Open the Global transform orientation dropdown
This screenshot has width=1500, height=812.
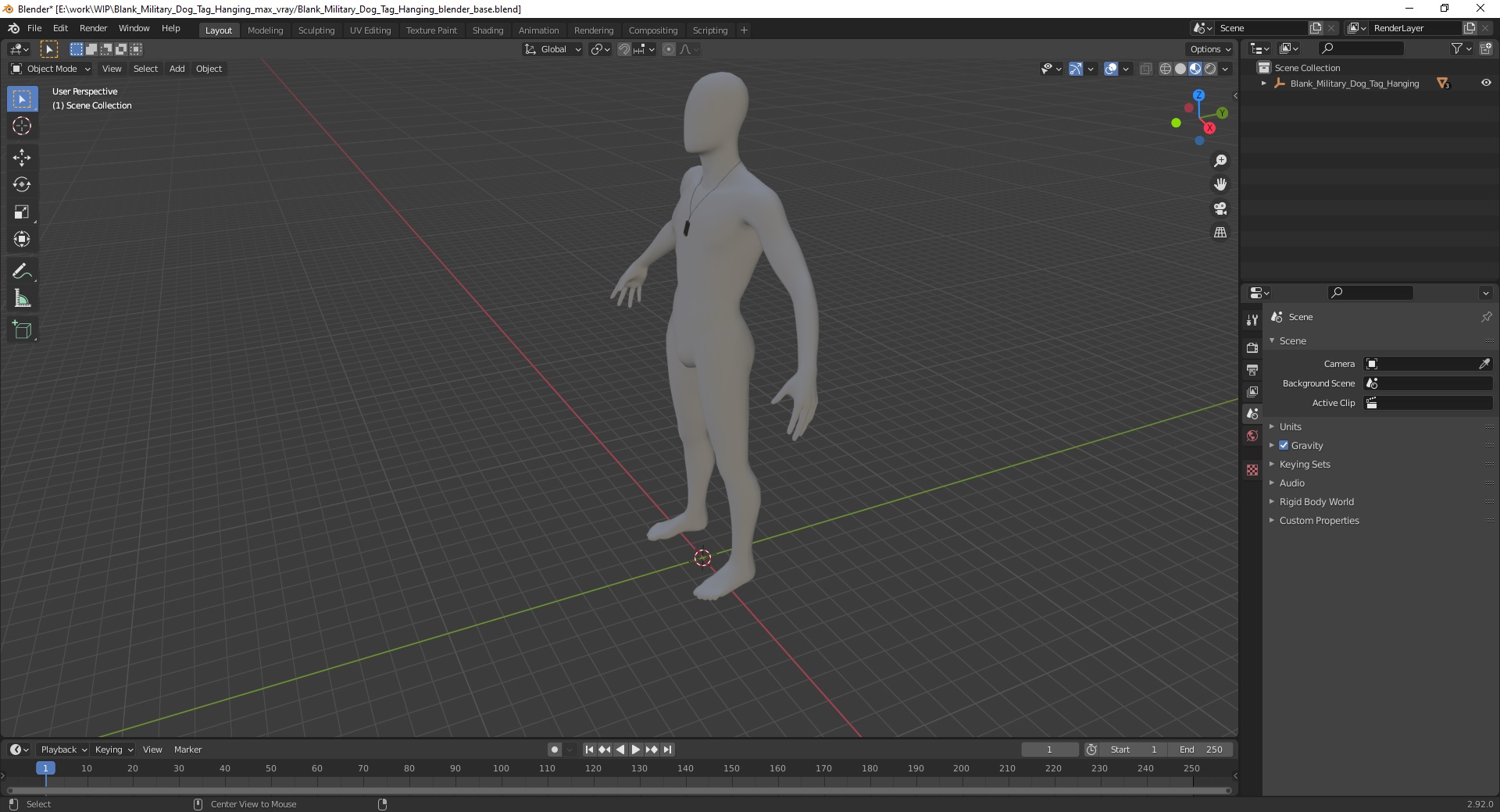552,49
